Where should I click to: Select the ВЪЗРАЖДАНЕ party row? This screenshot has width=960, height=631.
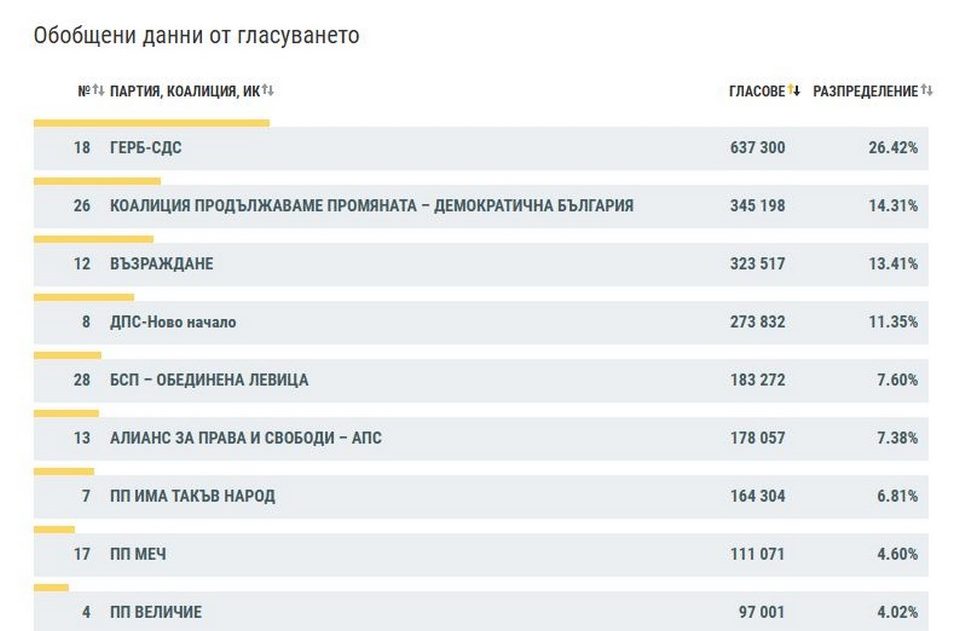(161, 264)
